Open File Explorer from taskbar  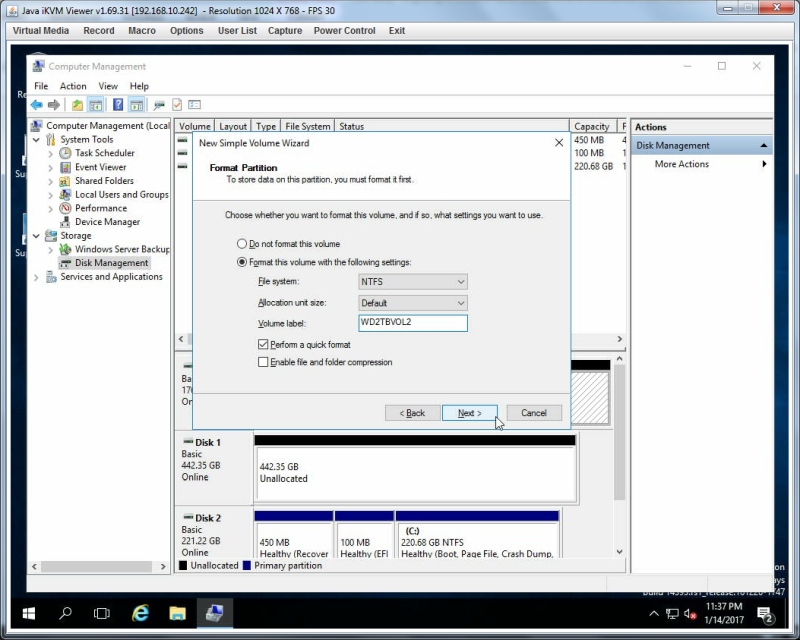coord(178,613)
